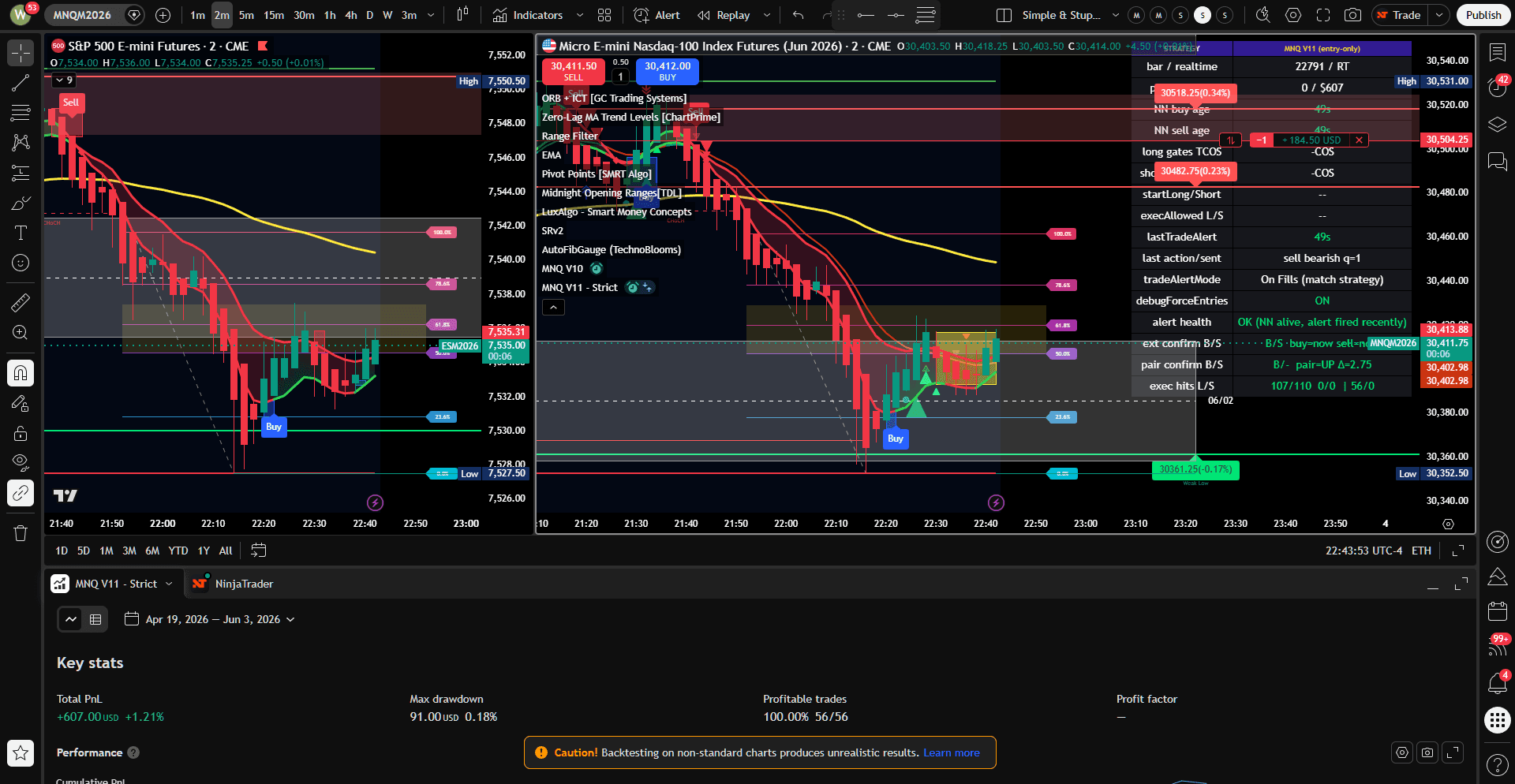The image size is (1515, 784).
Task: Create a new Alert
Action: pyautogui.click(x=656, y=15)
